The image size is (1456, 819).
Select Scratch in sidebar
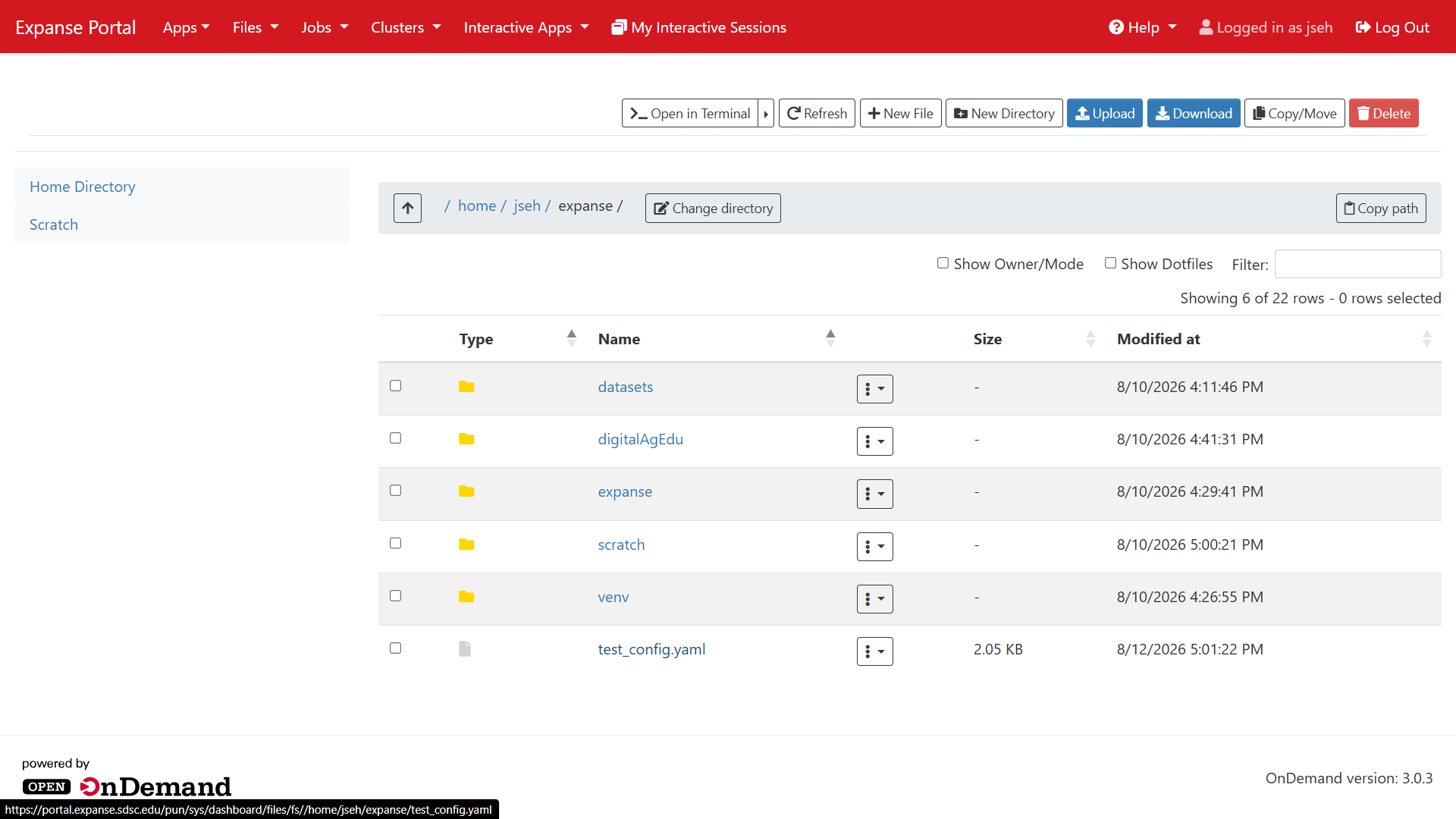click(x=54, y=224)
